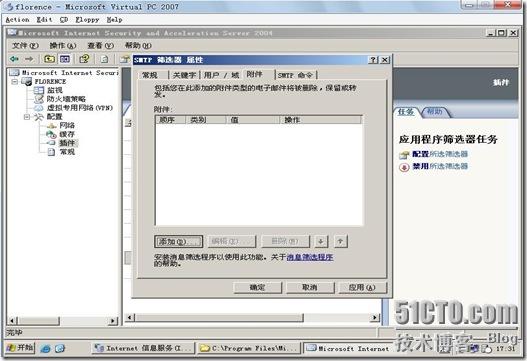
Task: Click 禁用所选筛选器 task link
Action: [440, 166]
